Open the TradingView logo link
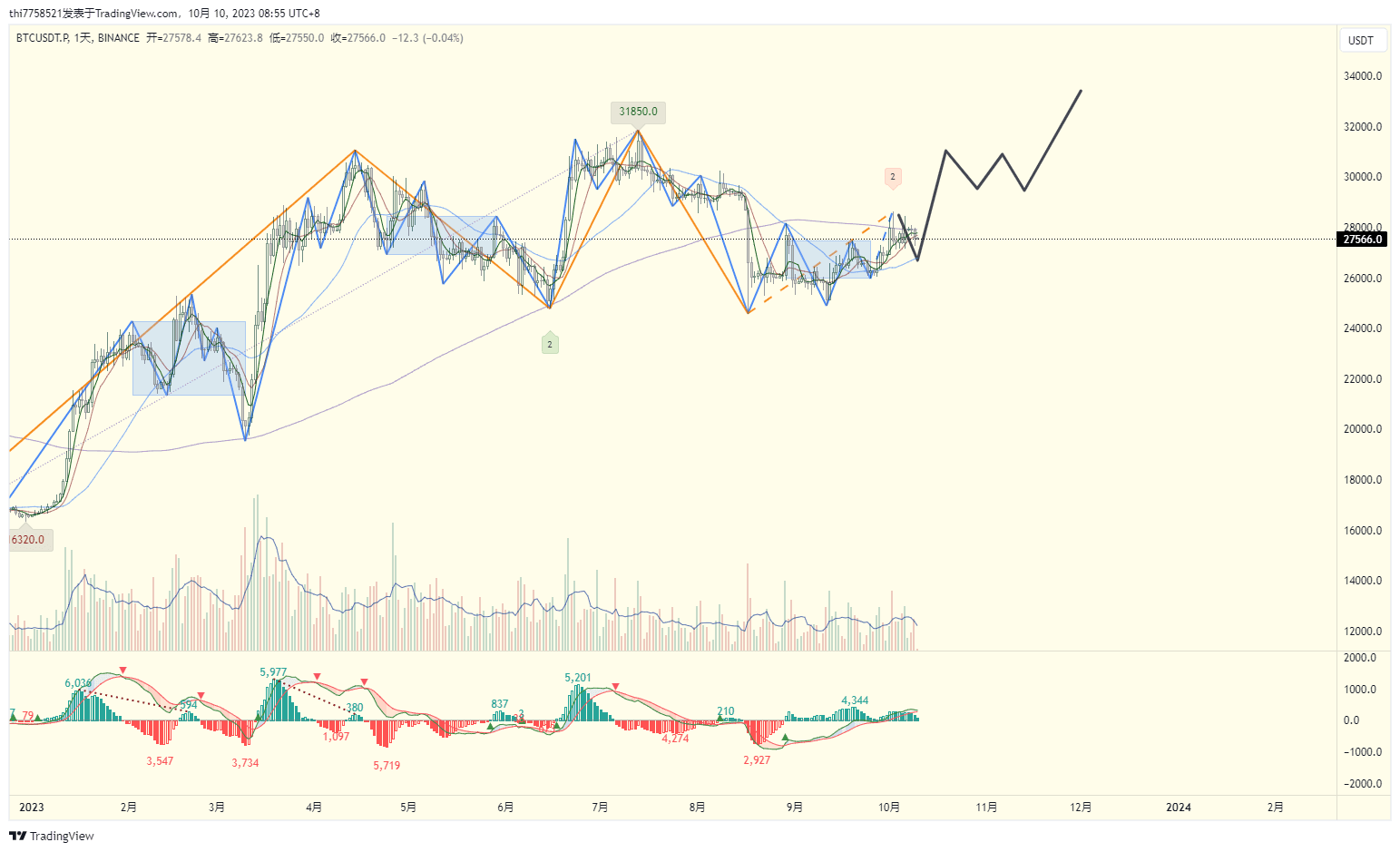This screenshot has width=1400, height=852. 52,836
